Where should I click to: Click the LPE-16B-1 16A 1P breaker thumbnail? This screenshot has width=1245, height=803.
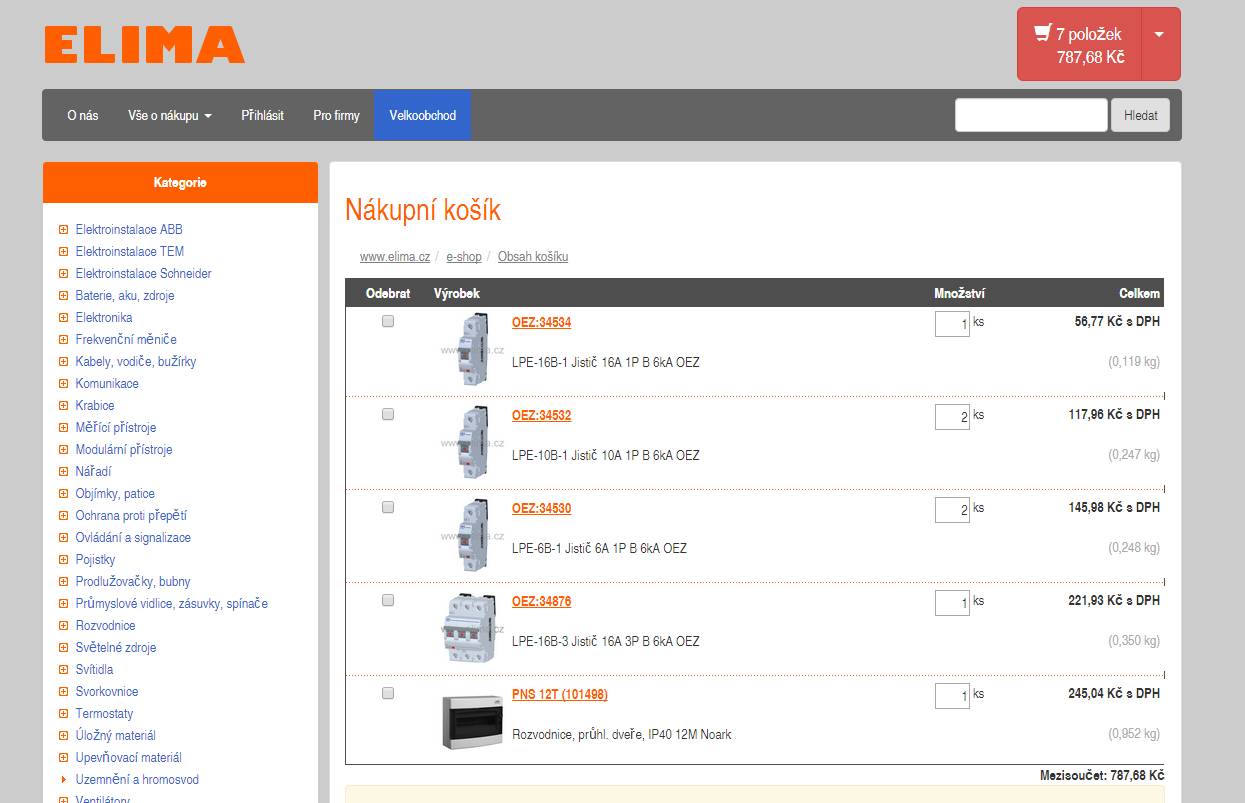472,350
